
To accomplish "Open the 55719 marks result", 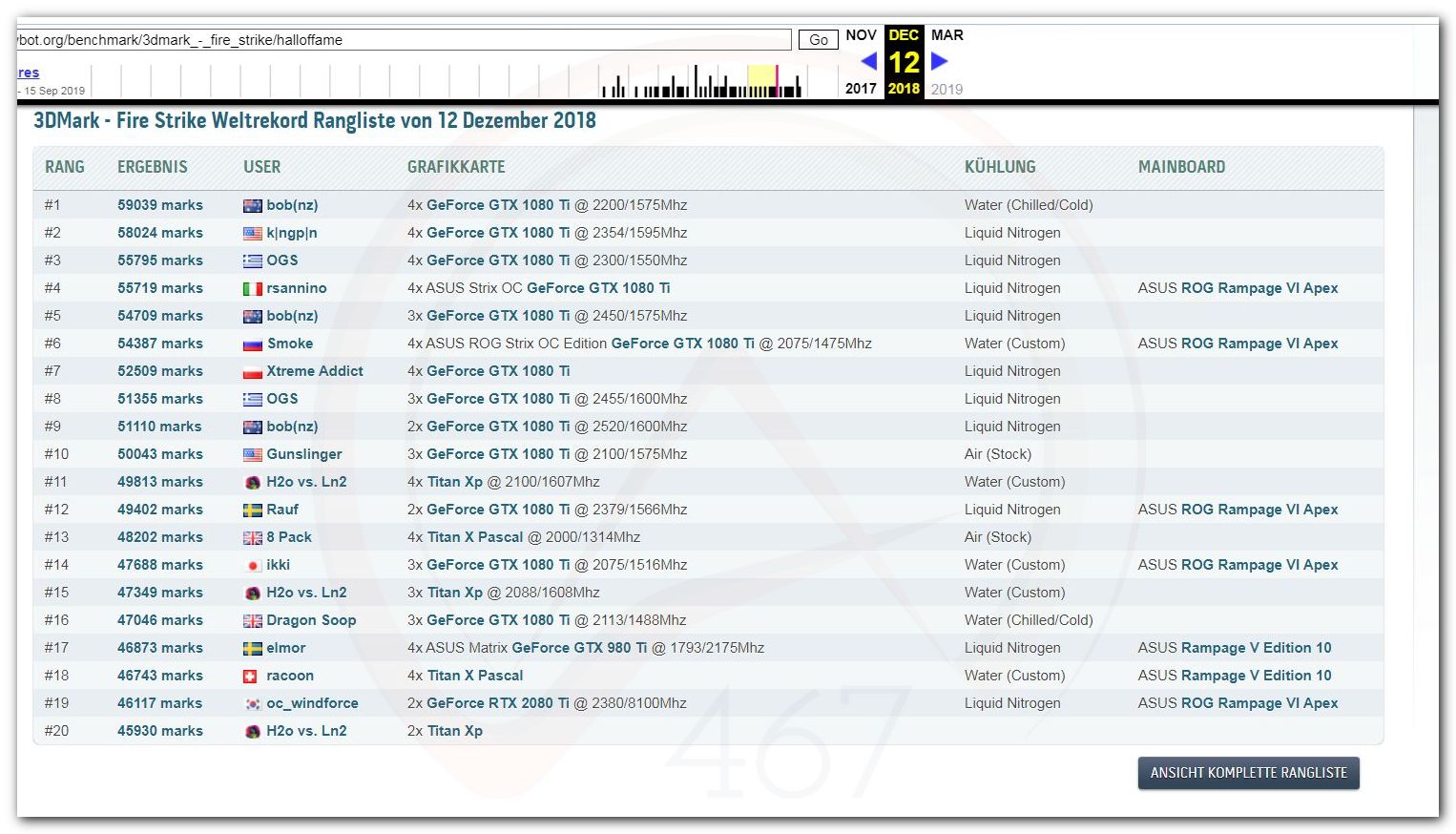I will coord(160,288).
